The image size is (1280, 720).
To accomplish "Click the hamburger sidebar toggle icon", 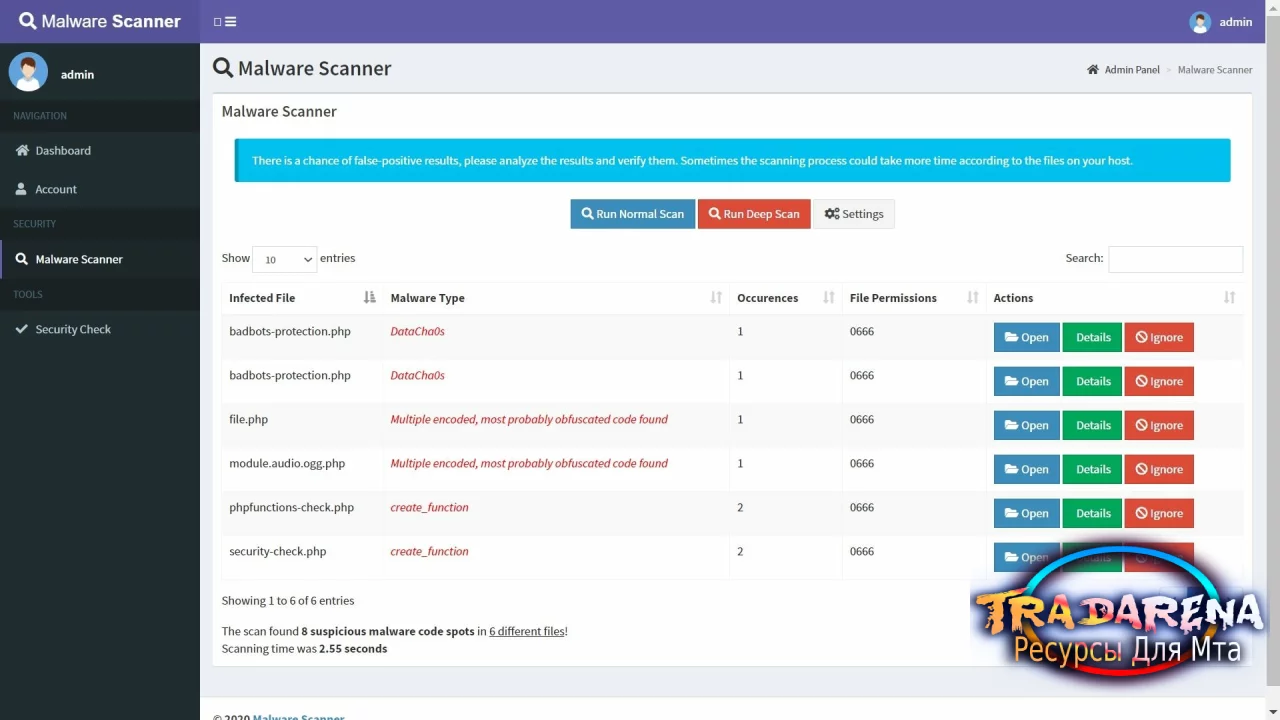I will pos(230,22).
